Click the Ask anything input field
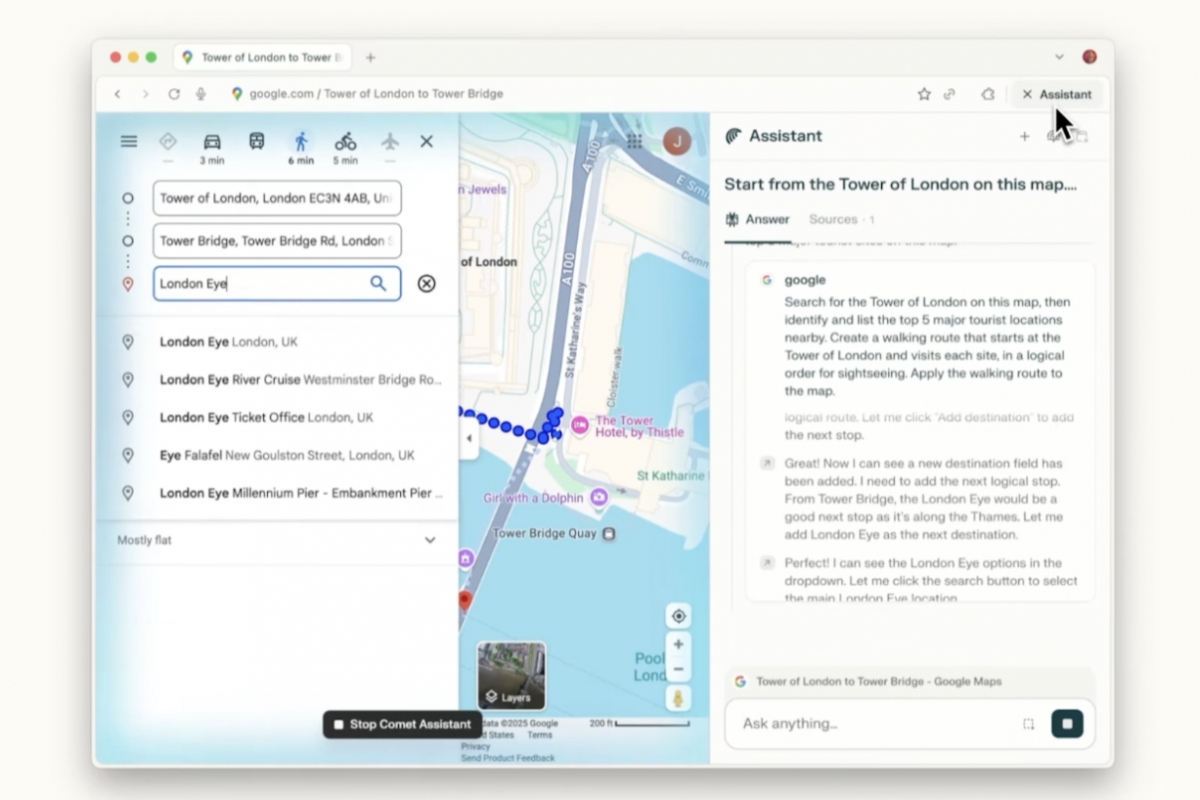This screenshot has width=1200, height=800. coord(875,724)
